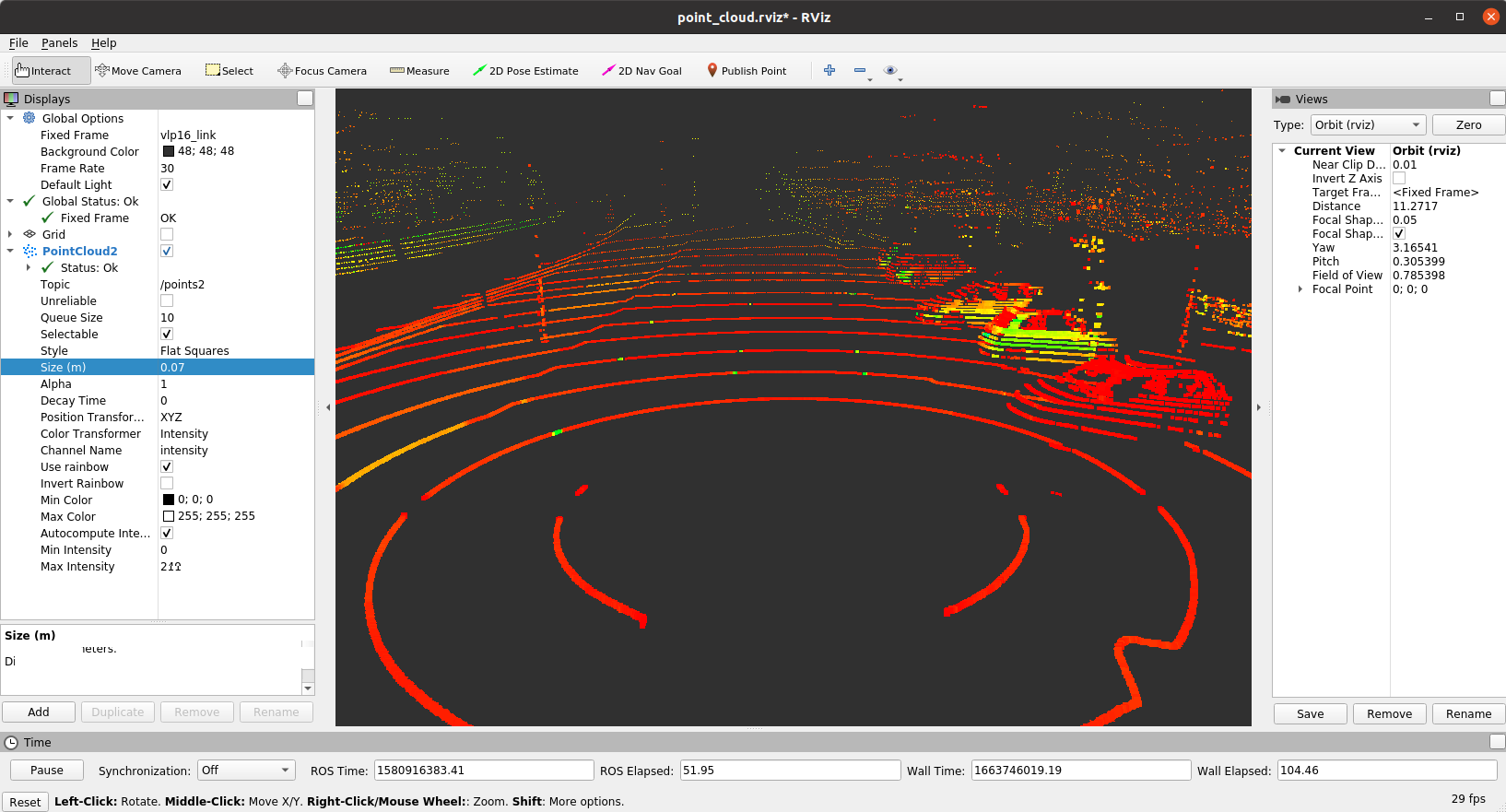The height and width of the screenshot is (812, 1506).
Task: Float the Displays panel with its header button
Action: tap(305, 99)
